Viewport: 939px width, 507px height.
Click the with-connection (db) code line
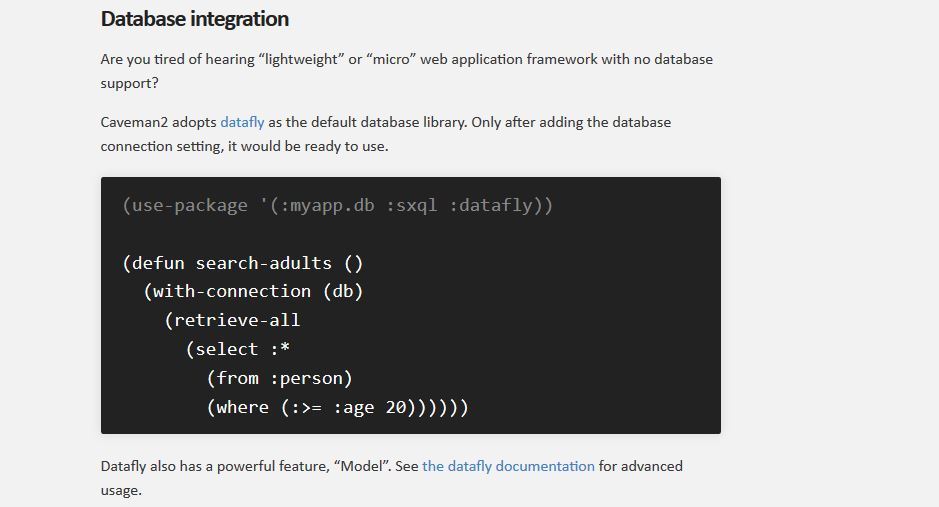253,291
